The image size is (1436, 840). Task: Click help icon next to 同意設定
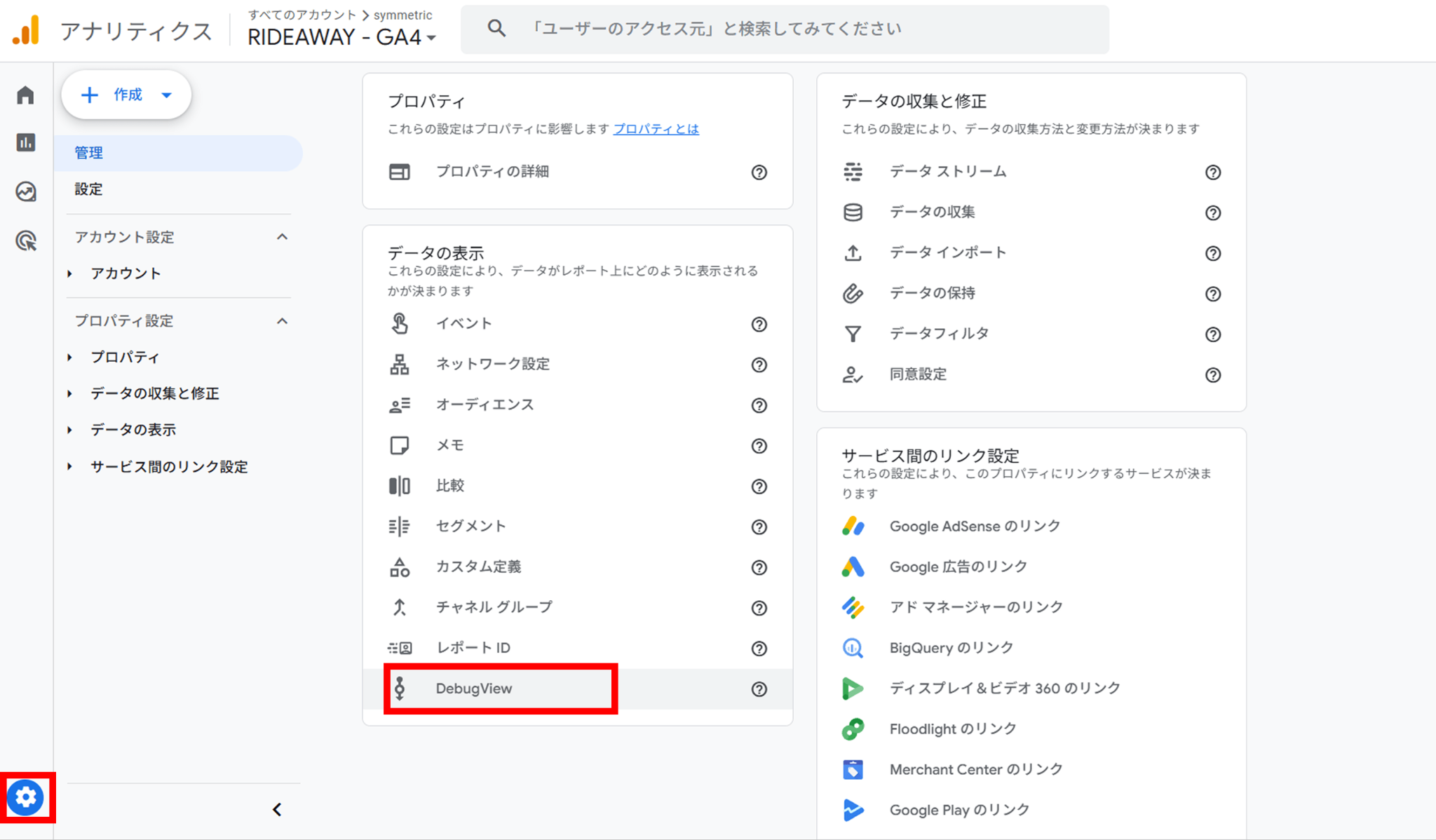click(x=1212, y=375)
